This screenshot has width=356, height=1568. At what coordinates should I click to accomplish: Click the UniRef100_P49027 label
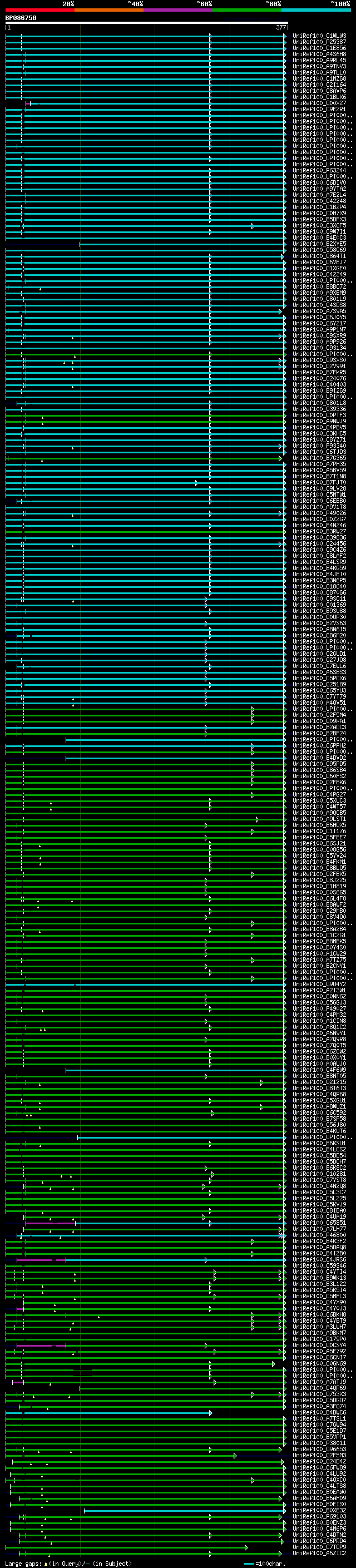319,1008
